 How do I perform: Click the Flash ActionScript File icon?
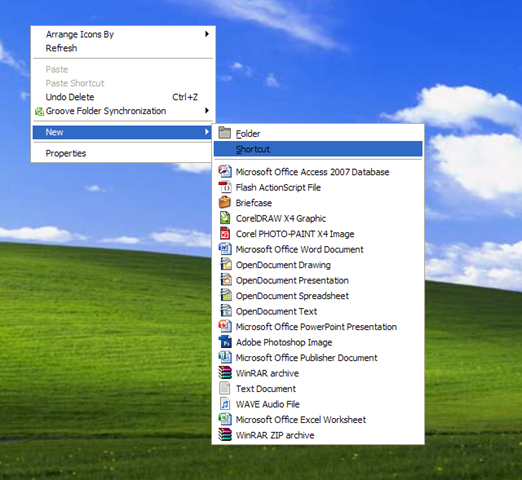coord(225,187)
